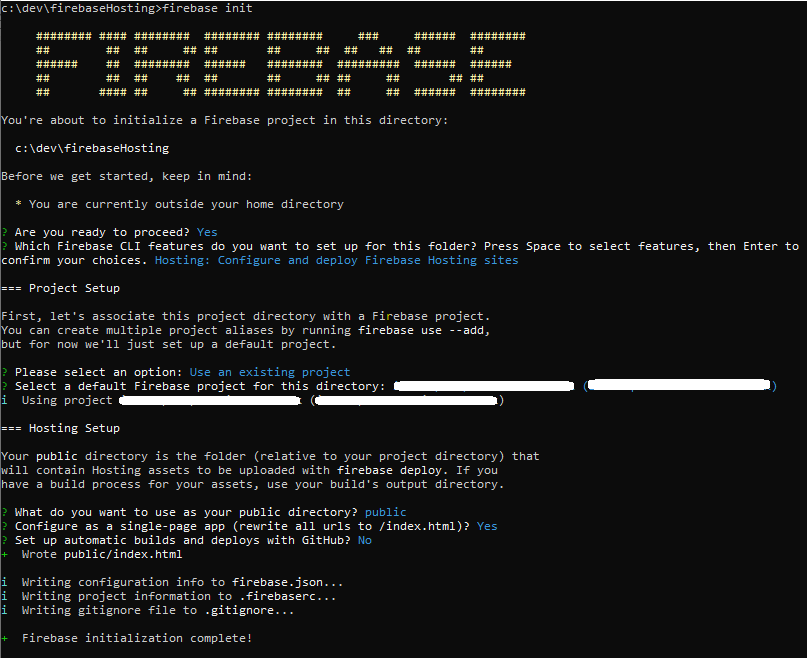Click the FIREBASE ASCII art banner

281,64
